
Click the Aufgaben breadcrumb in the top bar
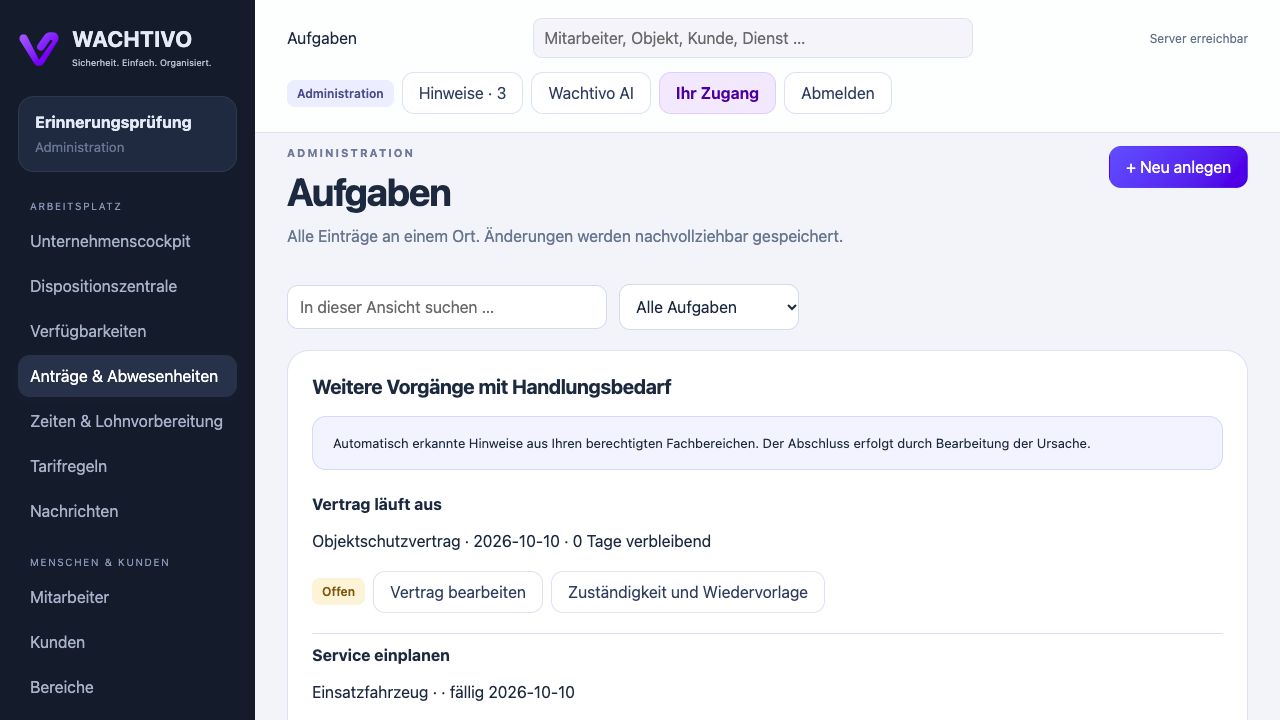pos(322,38)
